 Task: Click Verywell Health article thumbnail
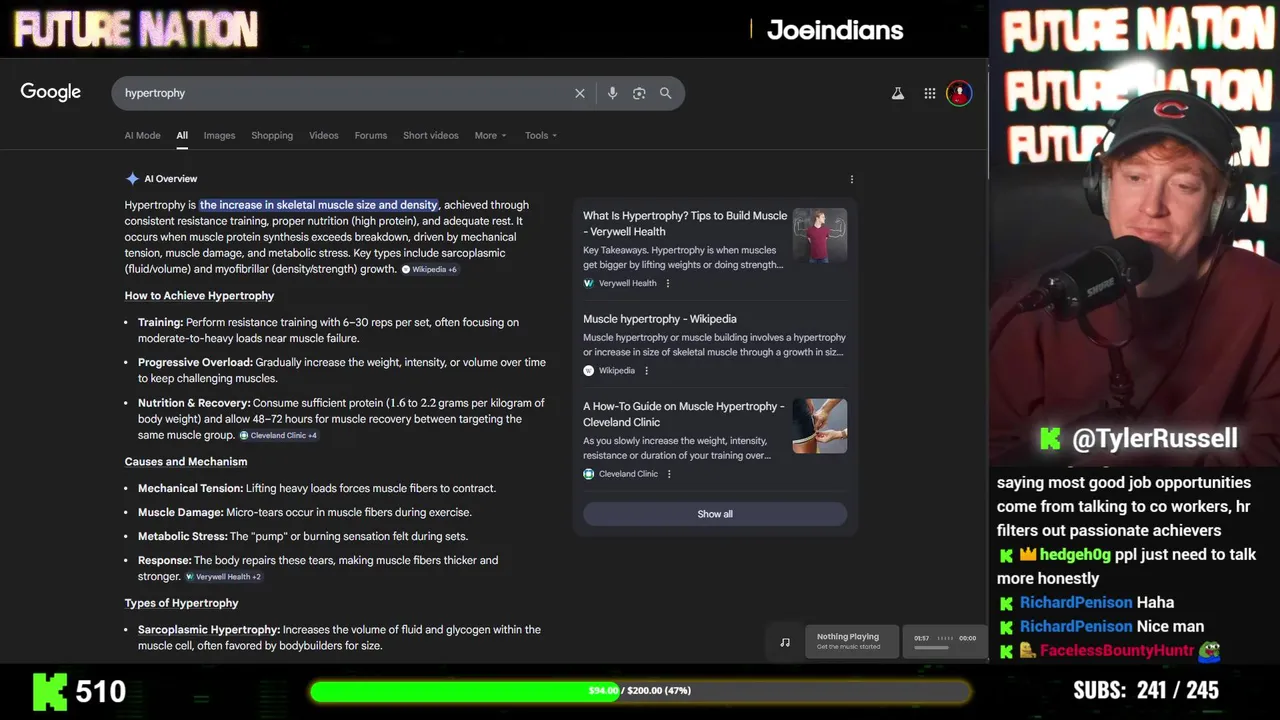820,235
